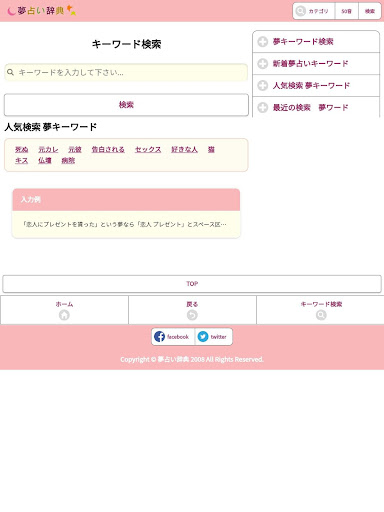Viewport: 384px width, 512px height.
Task: Expand the 新着夢占いキーワード section
Action: (316, 64)
